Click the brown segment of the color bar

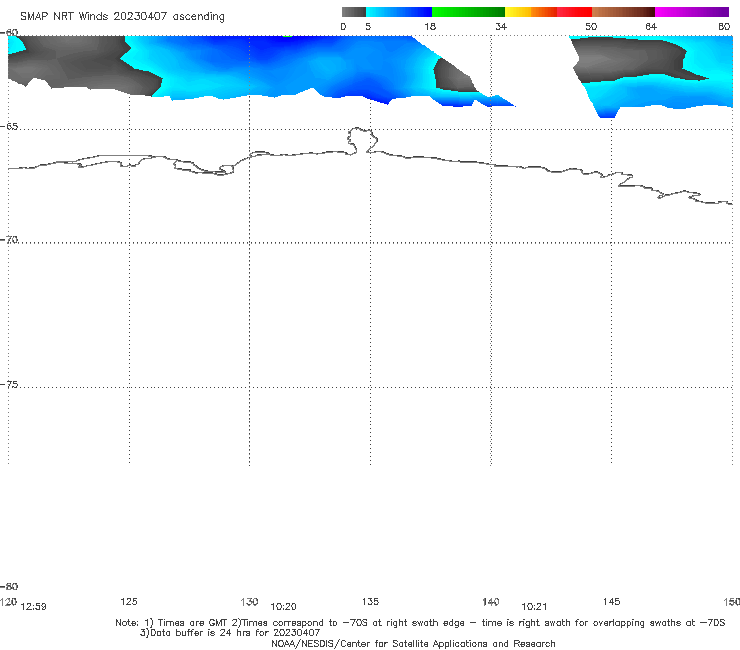(x=623, y=12)
